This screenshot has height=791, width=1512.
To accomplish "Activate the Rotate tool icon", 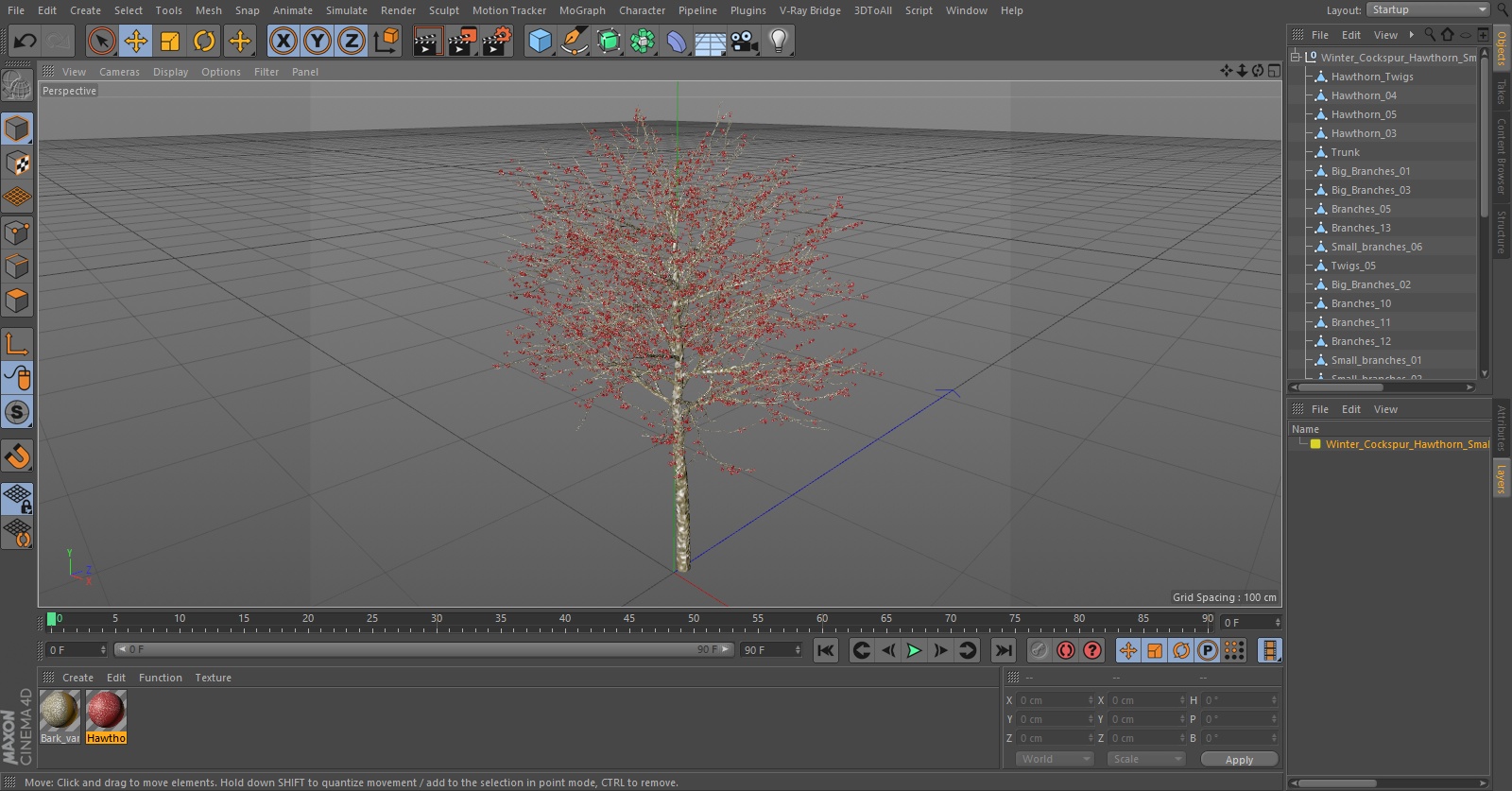I will (x=204, y=41).
